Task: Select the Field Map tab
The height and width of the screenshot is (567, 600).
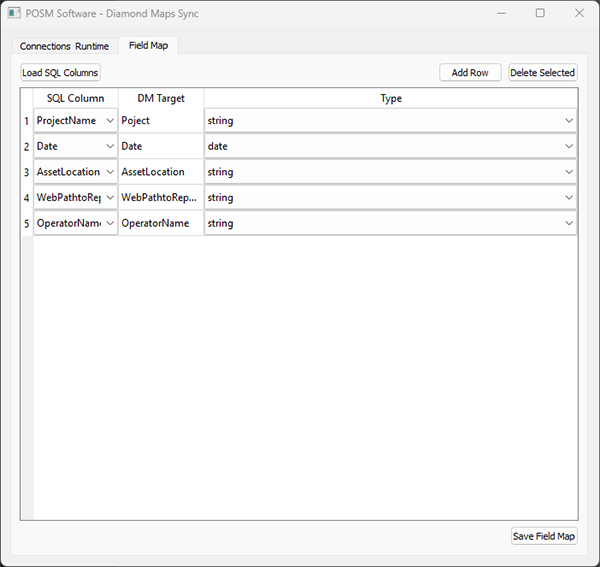Action: [148, 46]
